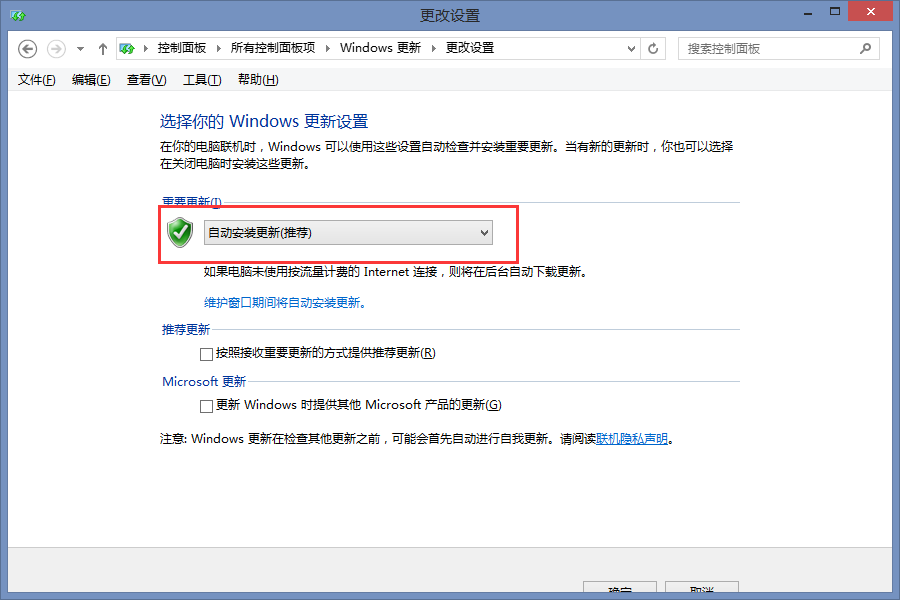Click the title bar Windows Update icon

[18, 15]
